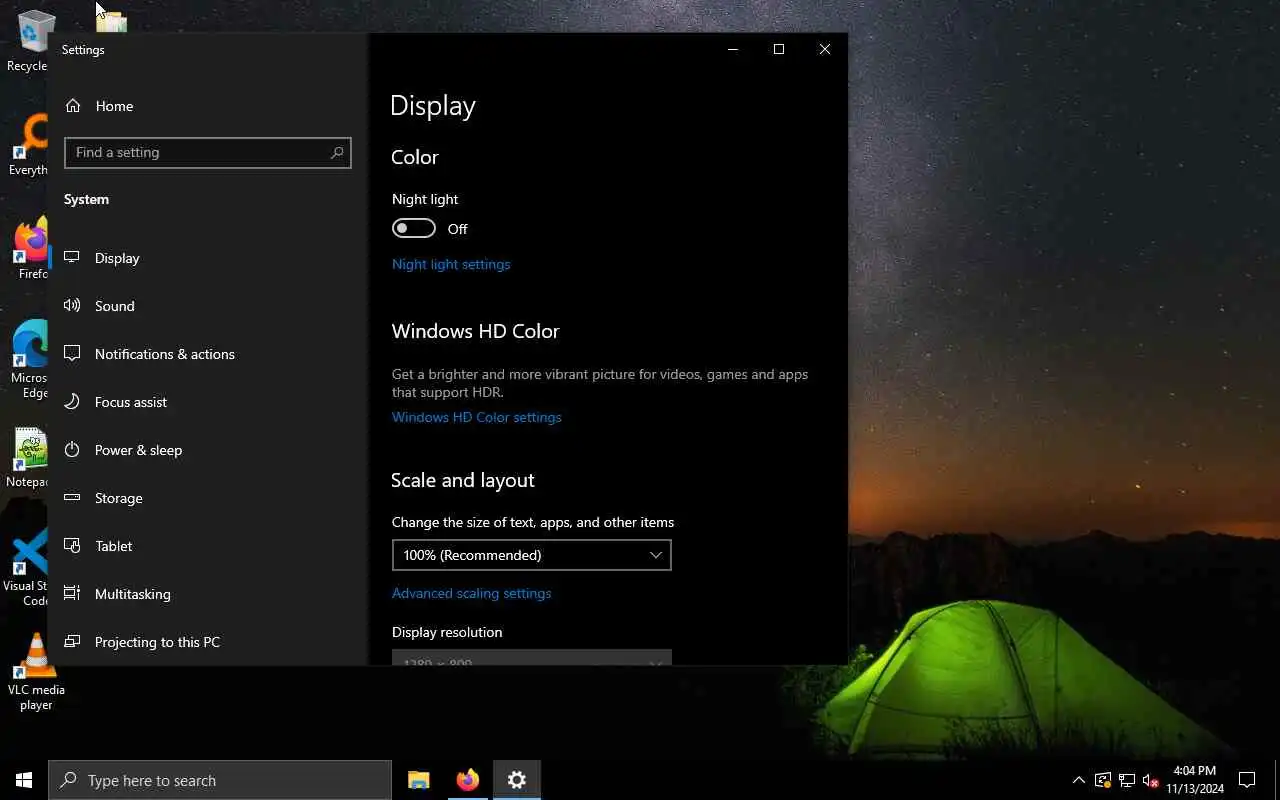Open Notifications & actions settings
This screenshot has height=800, width=1280.
(x=208, y=354)
